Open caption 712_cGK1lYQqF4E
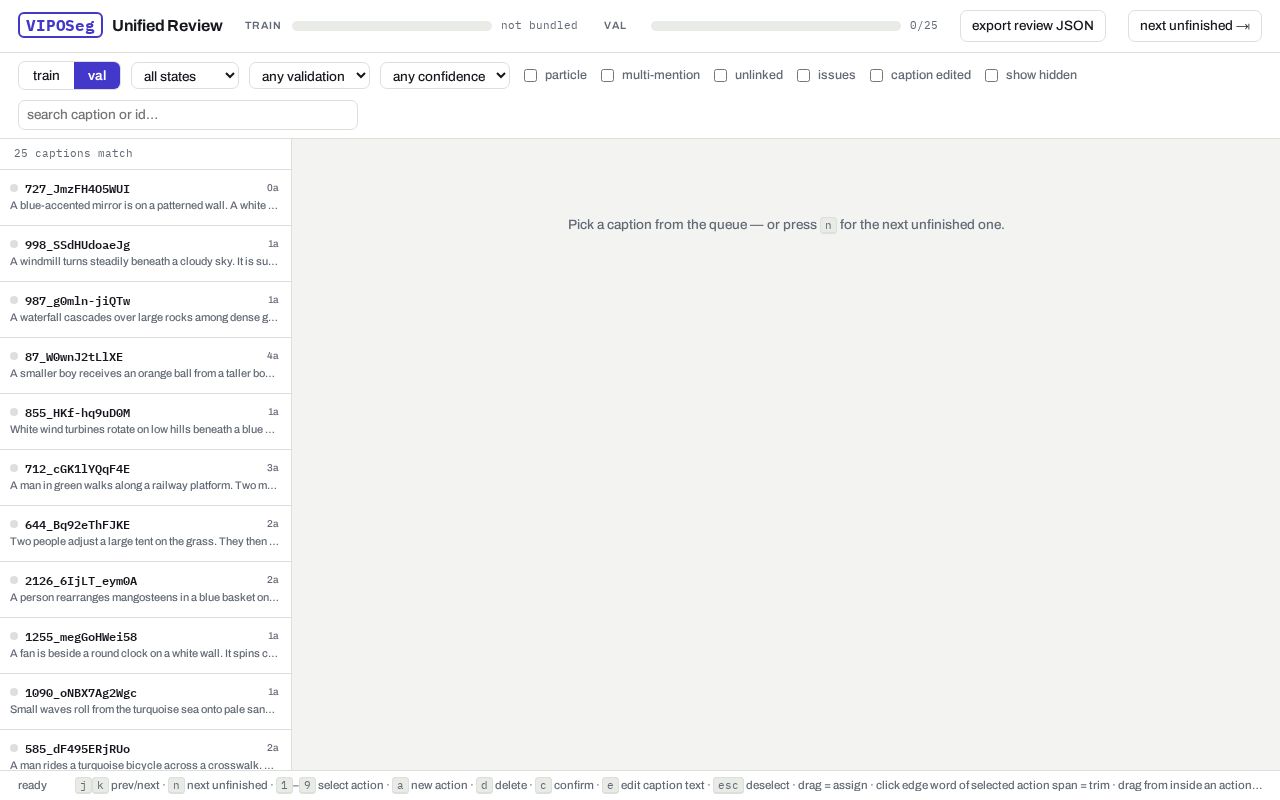The image size is (1280, 800). coord(145,477)
